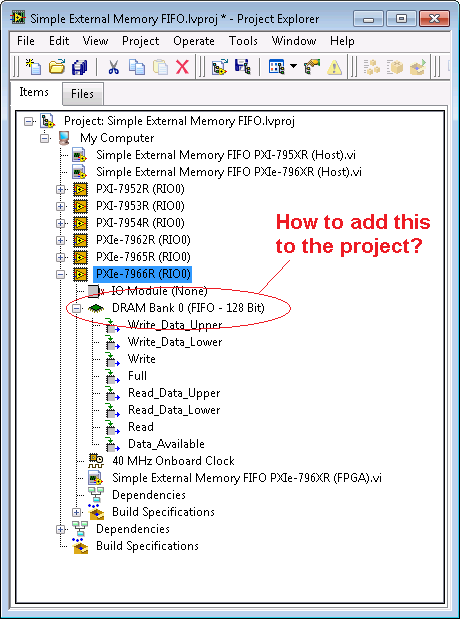This screenshot has width=461, height=619.
Task: Open the Tools menu
Action: [243, 41]
